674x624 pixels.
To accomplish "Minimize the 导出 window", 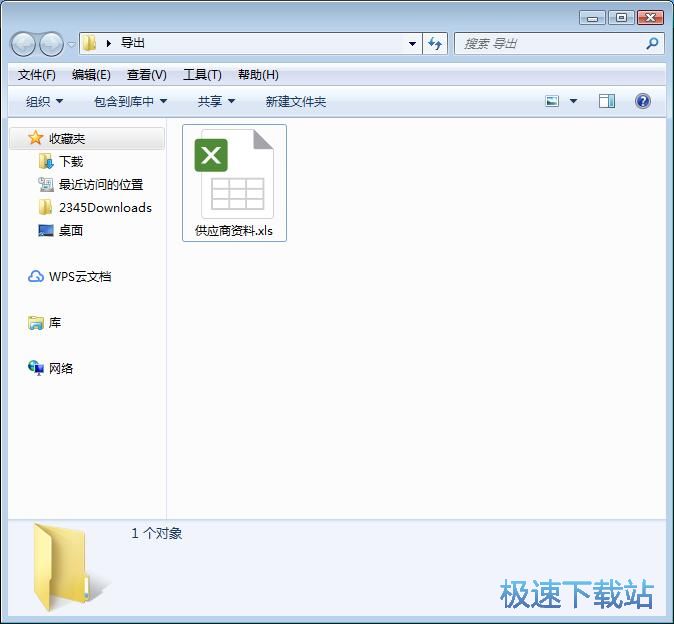I will pos(592,18).
